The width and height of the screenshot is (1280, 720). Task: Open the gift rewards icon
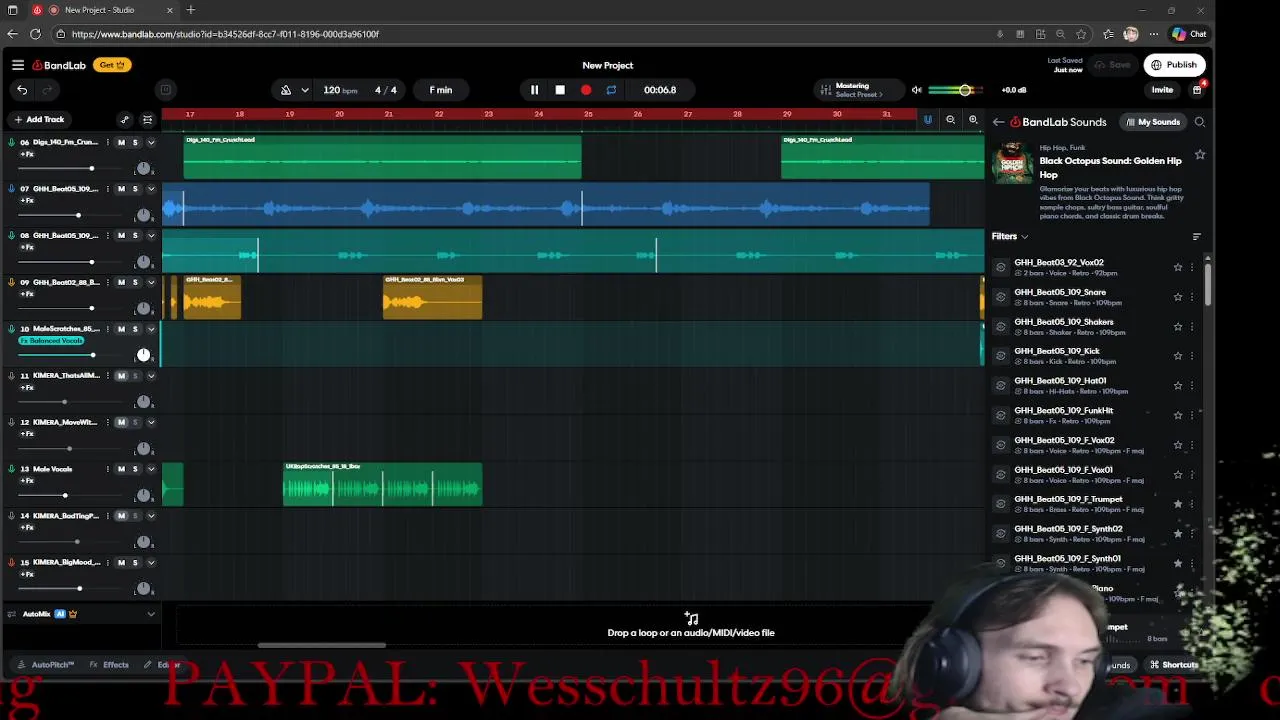[x=1197, y=90]
